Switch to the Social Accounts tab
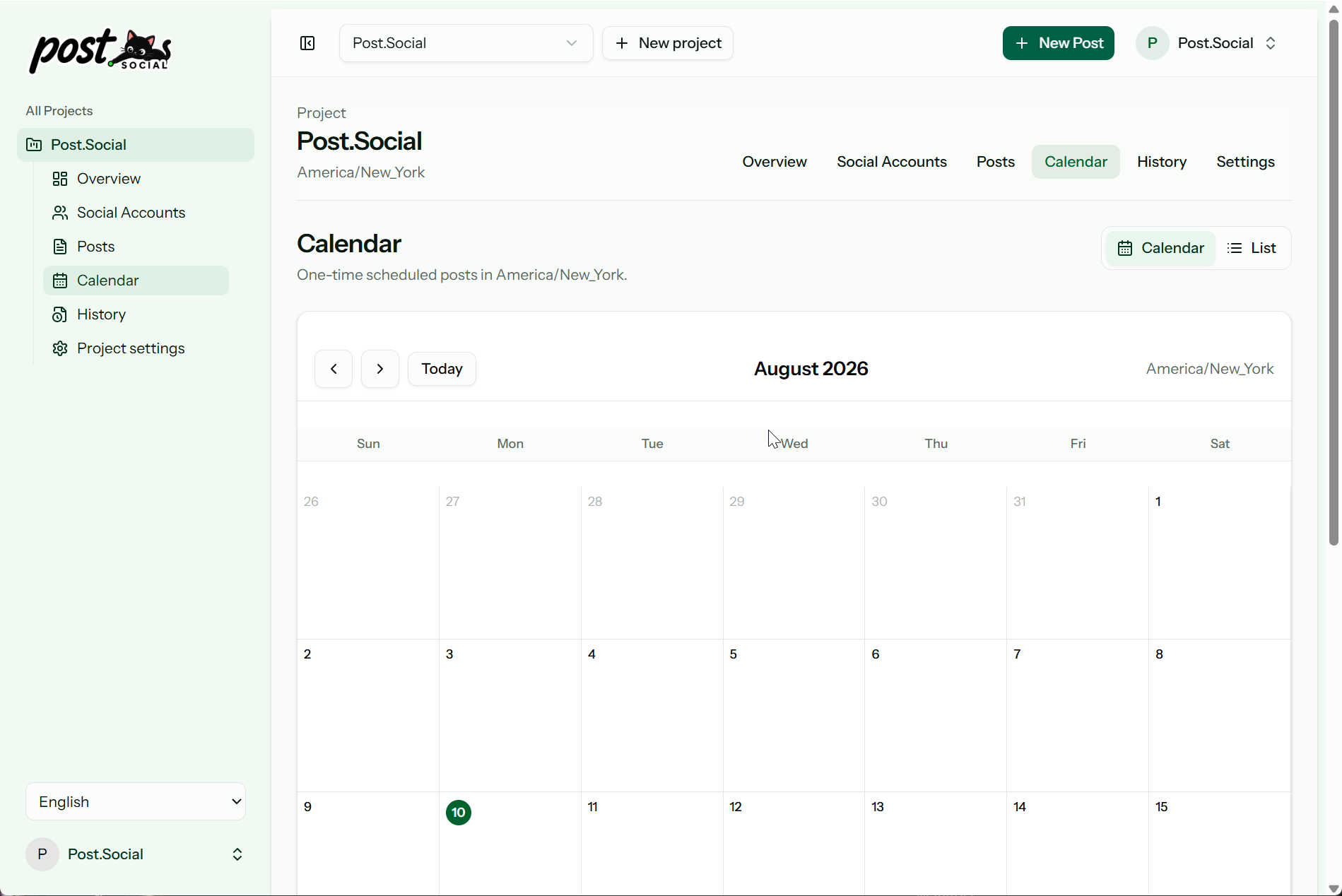The height and width of the screenshot is (896, 1342). [892, 162]
